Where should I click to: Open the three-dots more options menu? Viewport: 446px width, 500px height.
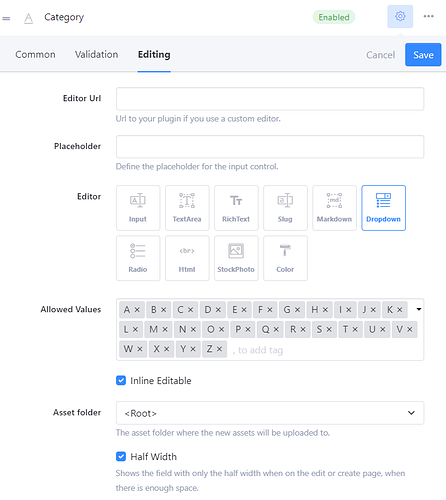point(428,16)
